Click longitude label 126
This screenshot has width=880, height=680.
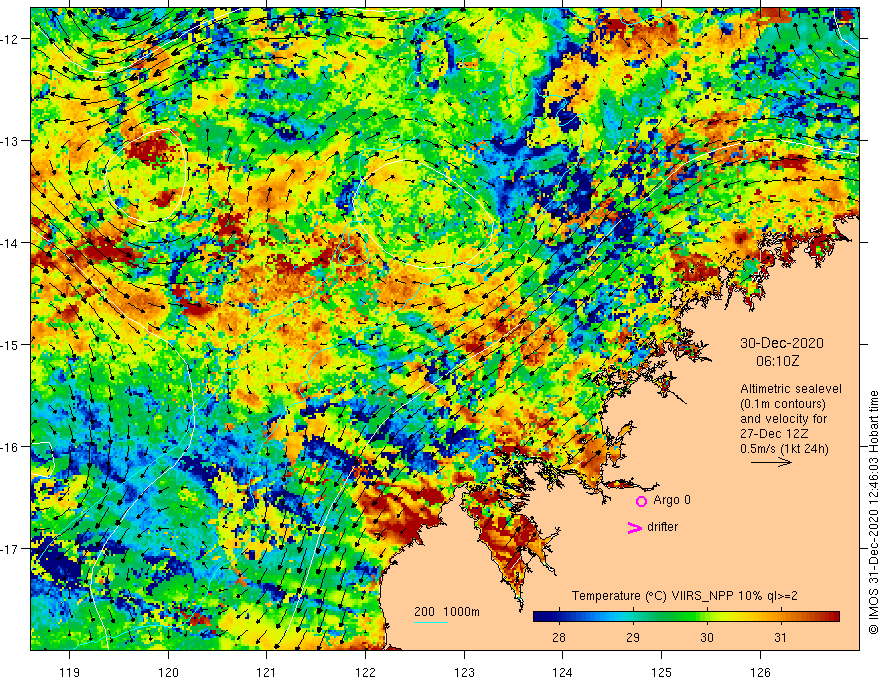click(760, 672)
